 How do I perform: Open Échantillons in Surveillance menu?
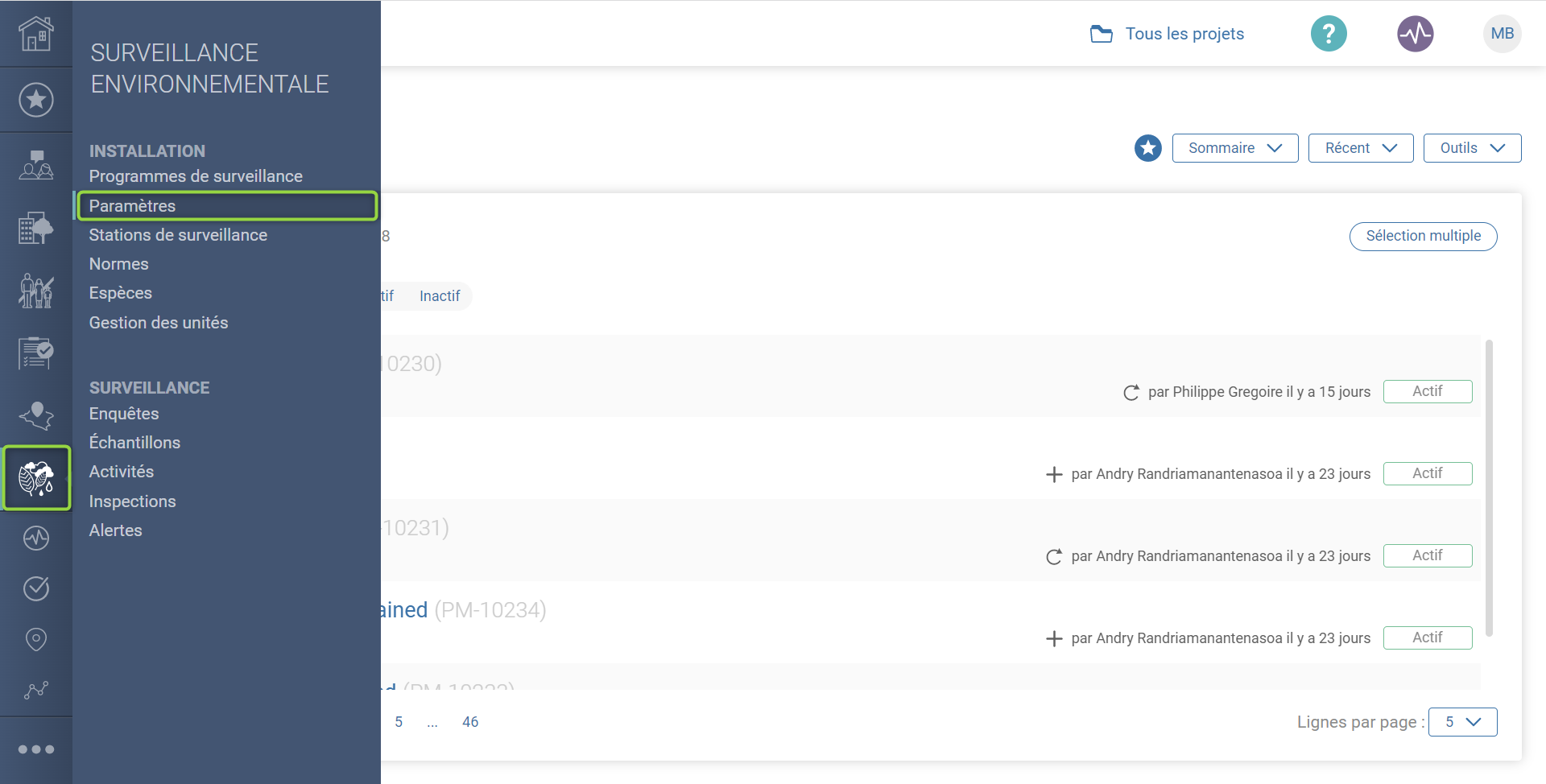coord(134,443)
